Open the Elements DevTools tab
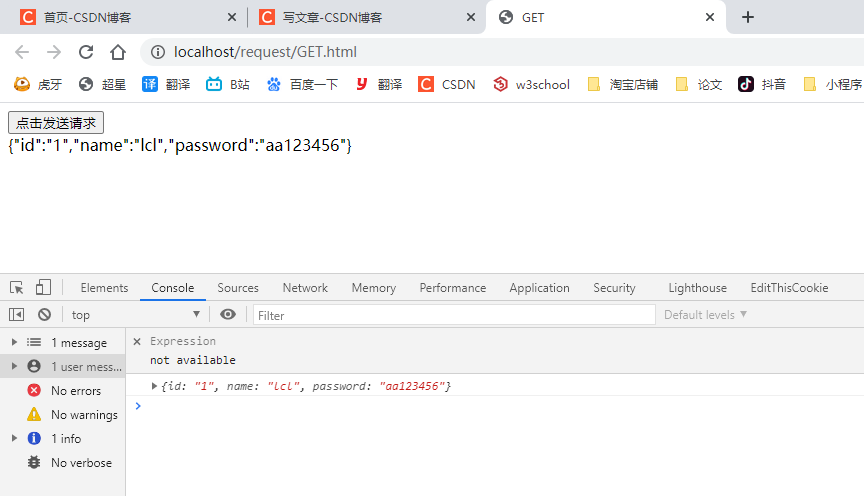864x496 pixels. [x=104, y=288]
